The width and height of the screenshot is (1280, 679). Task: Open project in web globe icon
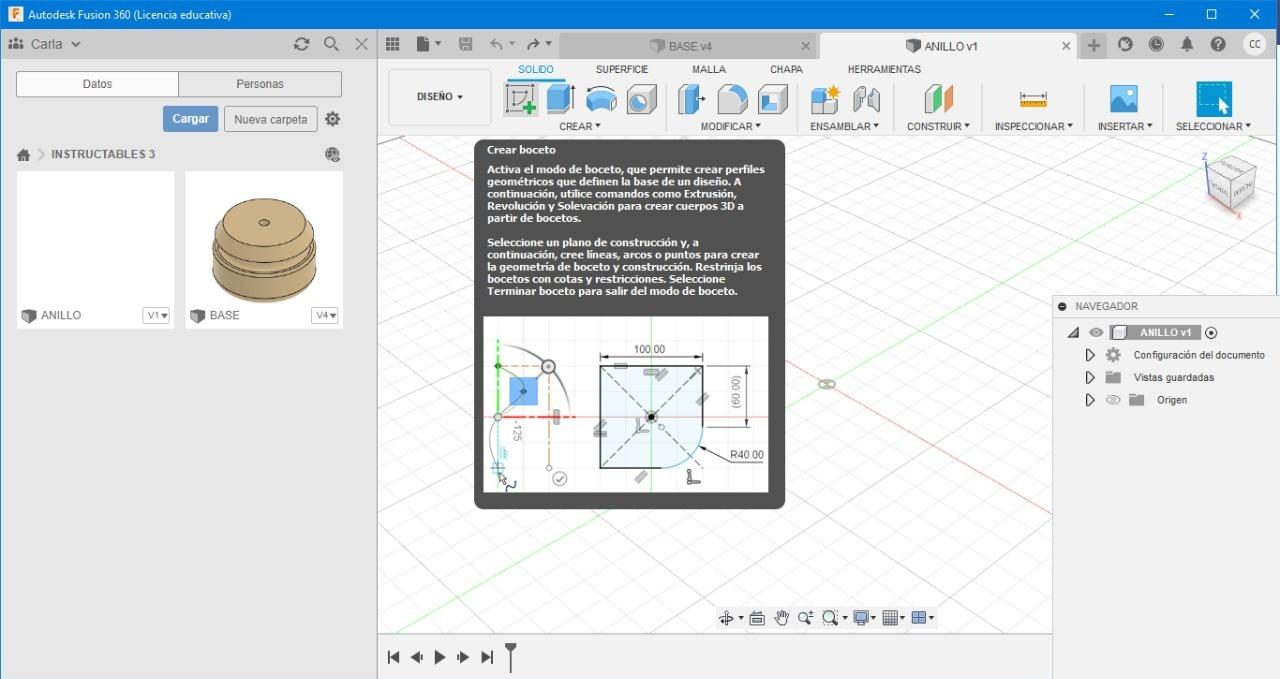click(333, 154)
